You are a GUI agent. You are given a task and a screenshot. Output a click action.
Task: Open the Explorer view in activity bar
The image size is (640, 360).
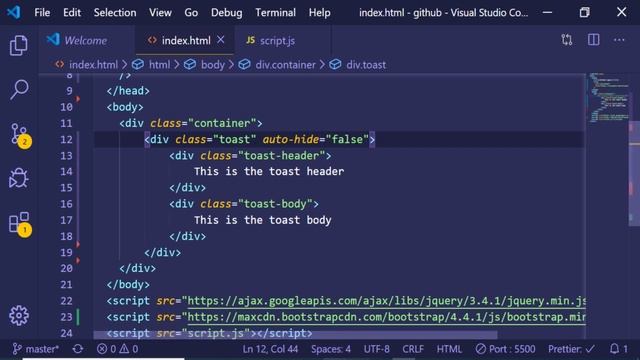(19, 45)
